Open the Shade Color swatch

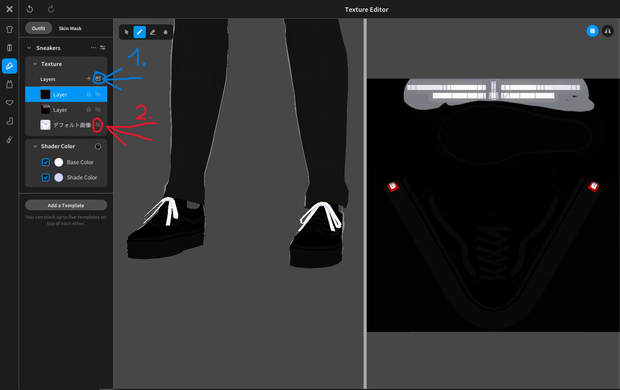(59, 178)
